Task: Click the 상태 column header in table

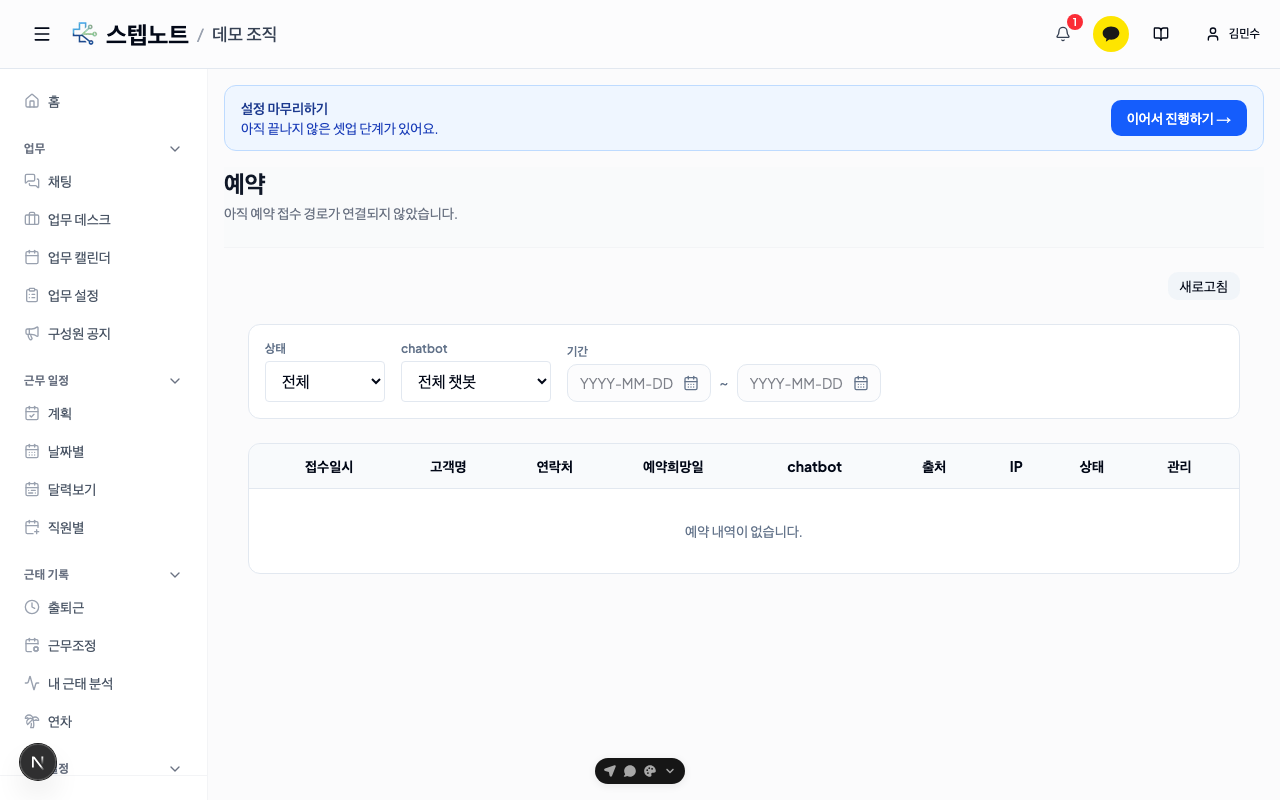Action: point(1092,467)
